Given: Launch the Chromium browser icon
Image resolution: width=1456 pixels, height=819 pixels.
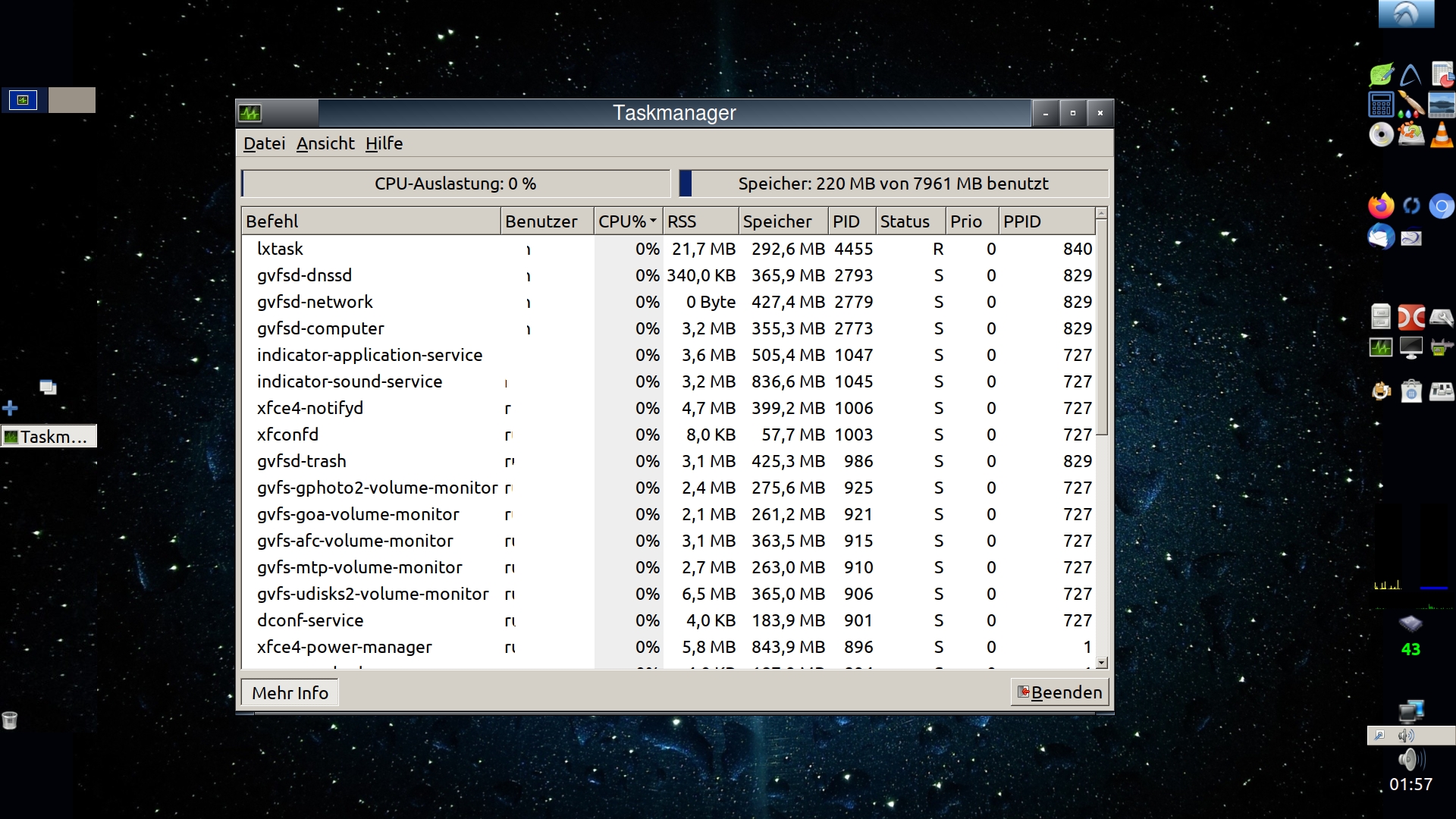Looking at the screenshot, I should 1441,206.
